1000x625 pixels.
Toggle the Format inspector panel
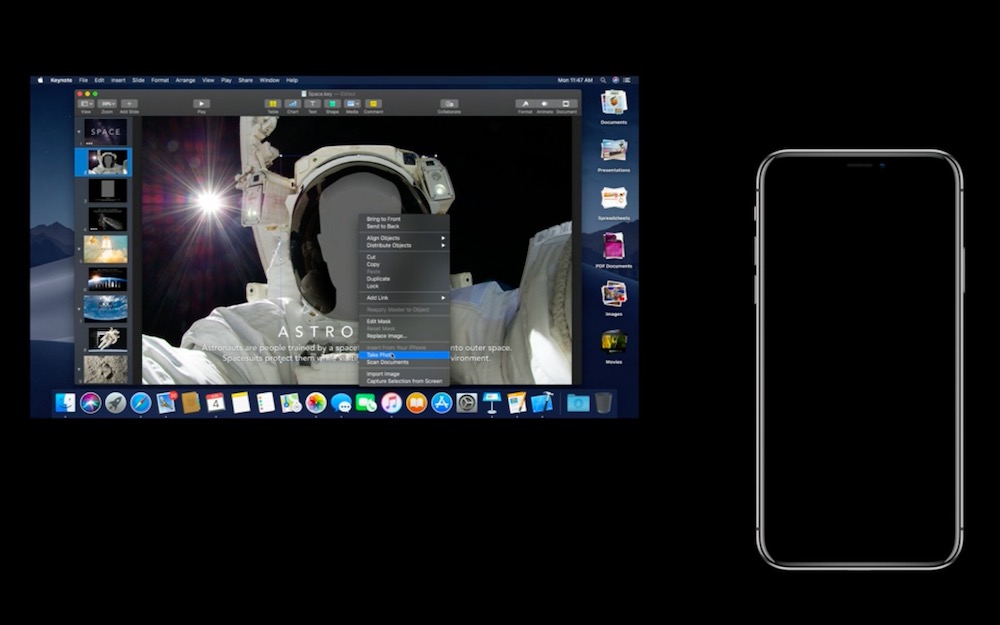(525, 104)
